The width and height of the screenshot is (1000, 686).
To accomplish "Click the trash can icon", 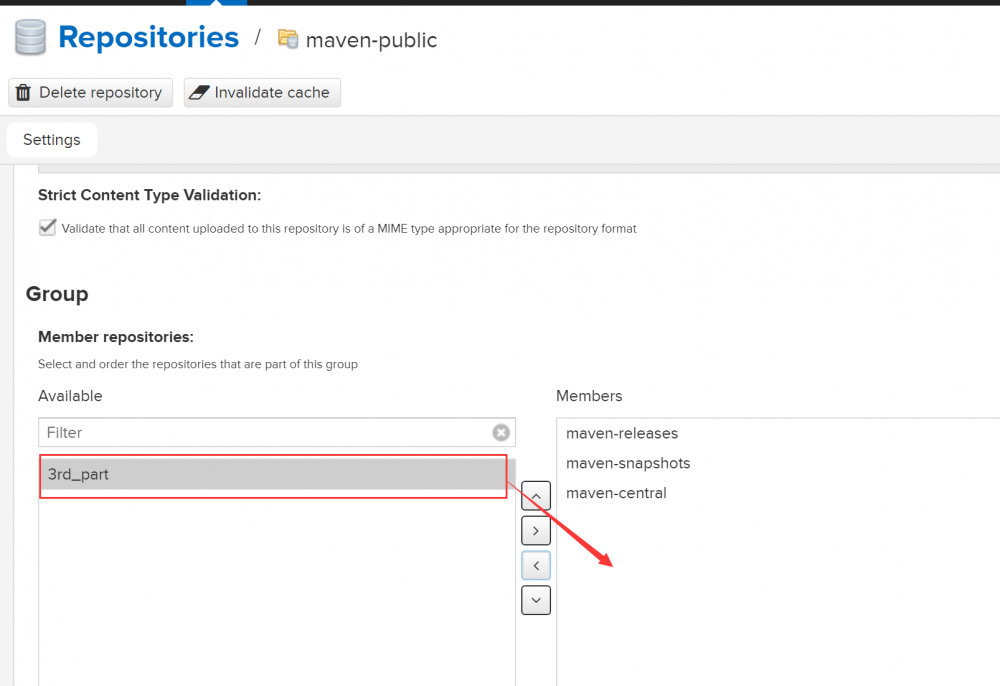I will coord(24,92).
